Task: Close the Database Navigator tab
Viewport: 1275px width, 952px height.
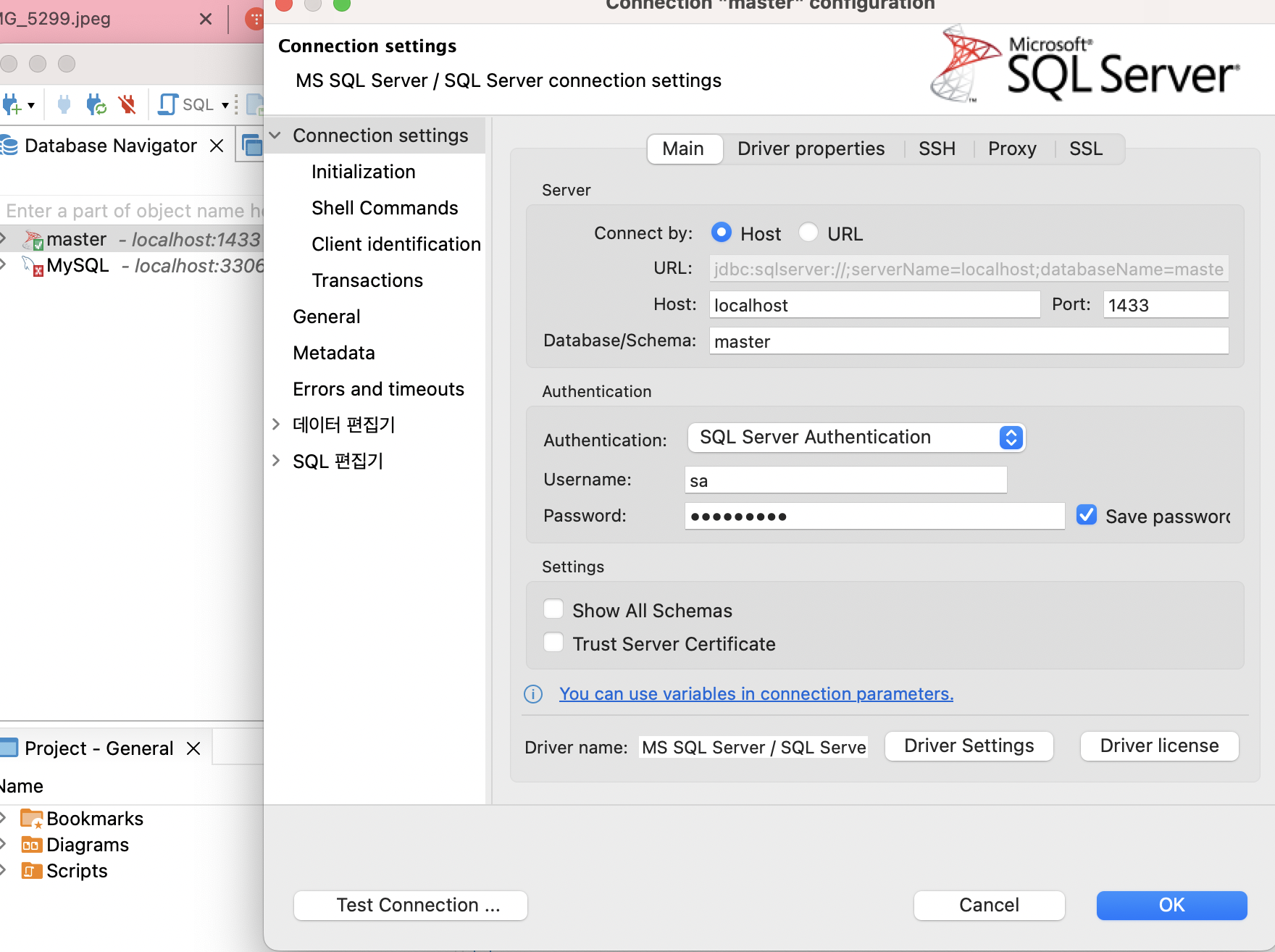Action: coord(216,146)
